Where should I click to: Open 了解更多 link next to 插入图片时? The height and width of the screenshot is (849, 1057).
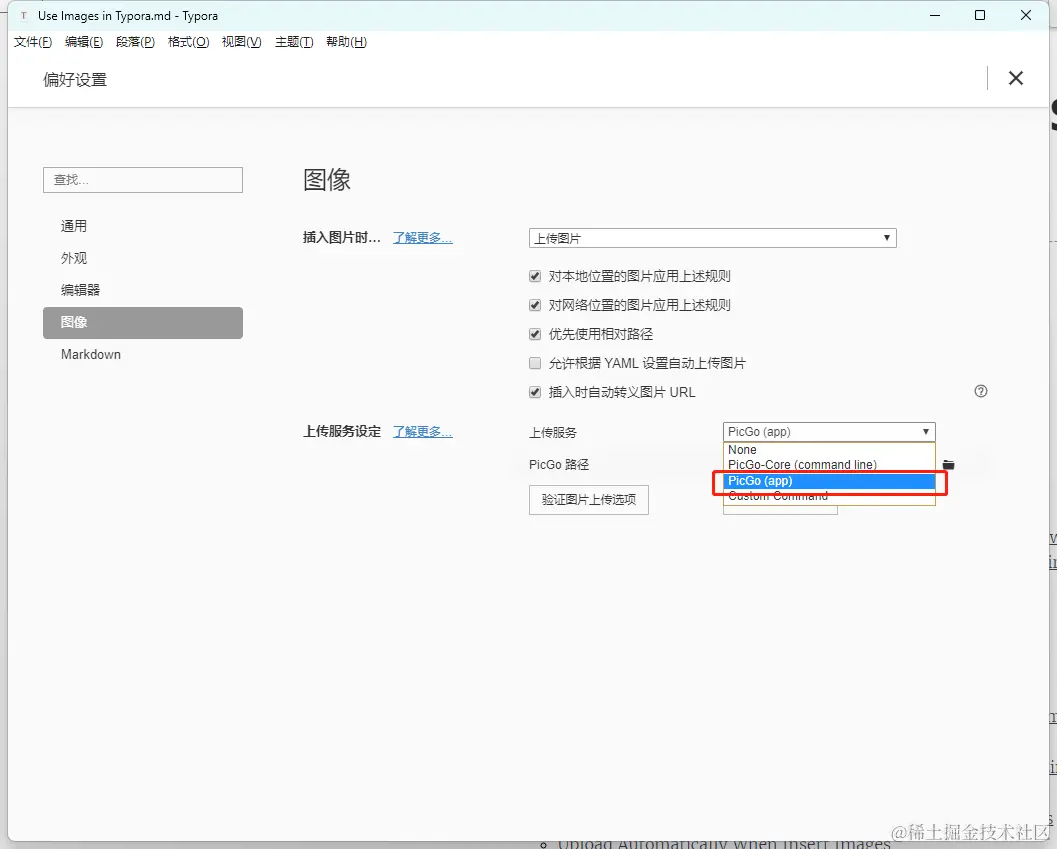pyautogui.click(x=423, y=237)
